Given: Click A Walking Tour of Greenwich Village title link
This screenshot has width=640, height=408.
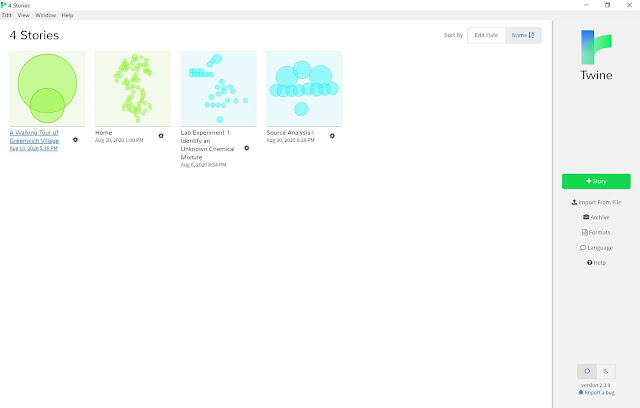Looking at the screenshot, I should pos(34,137).
